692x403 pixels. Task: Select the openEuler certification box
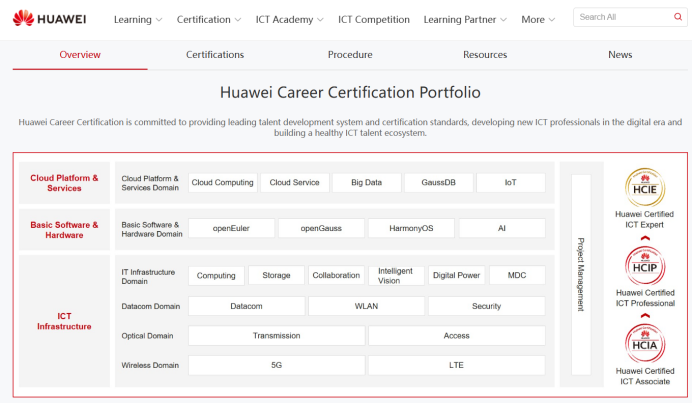(x=231, y=228)
